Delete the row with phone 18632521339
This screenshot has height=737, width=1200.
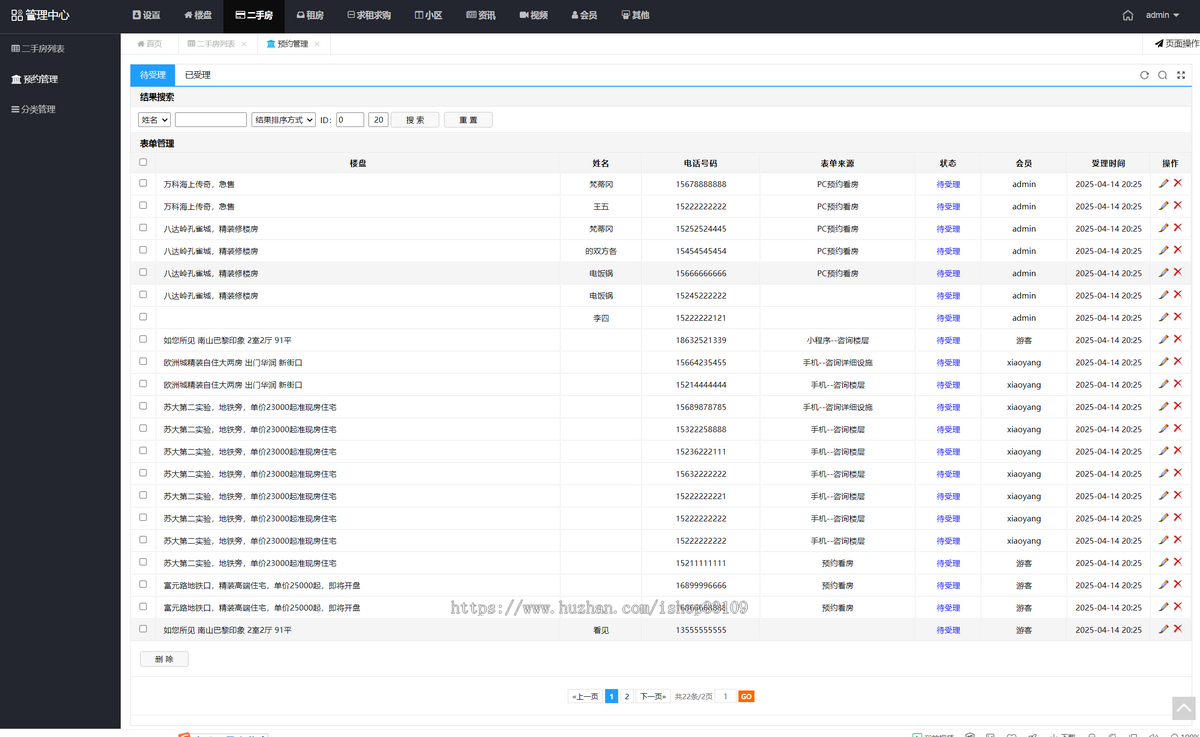(1177, 339)
